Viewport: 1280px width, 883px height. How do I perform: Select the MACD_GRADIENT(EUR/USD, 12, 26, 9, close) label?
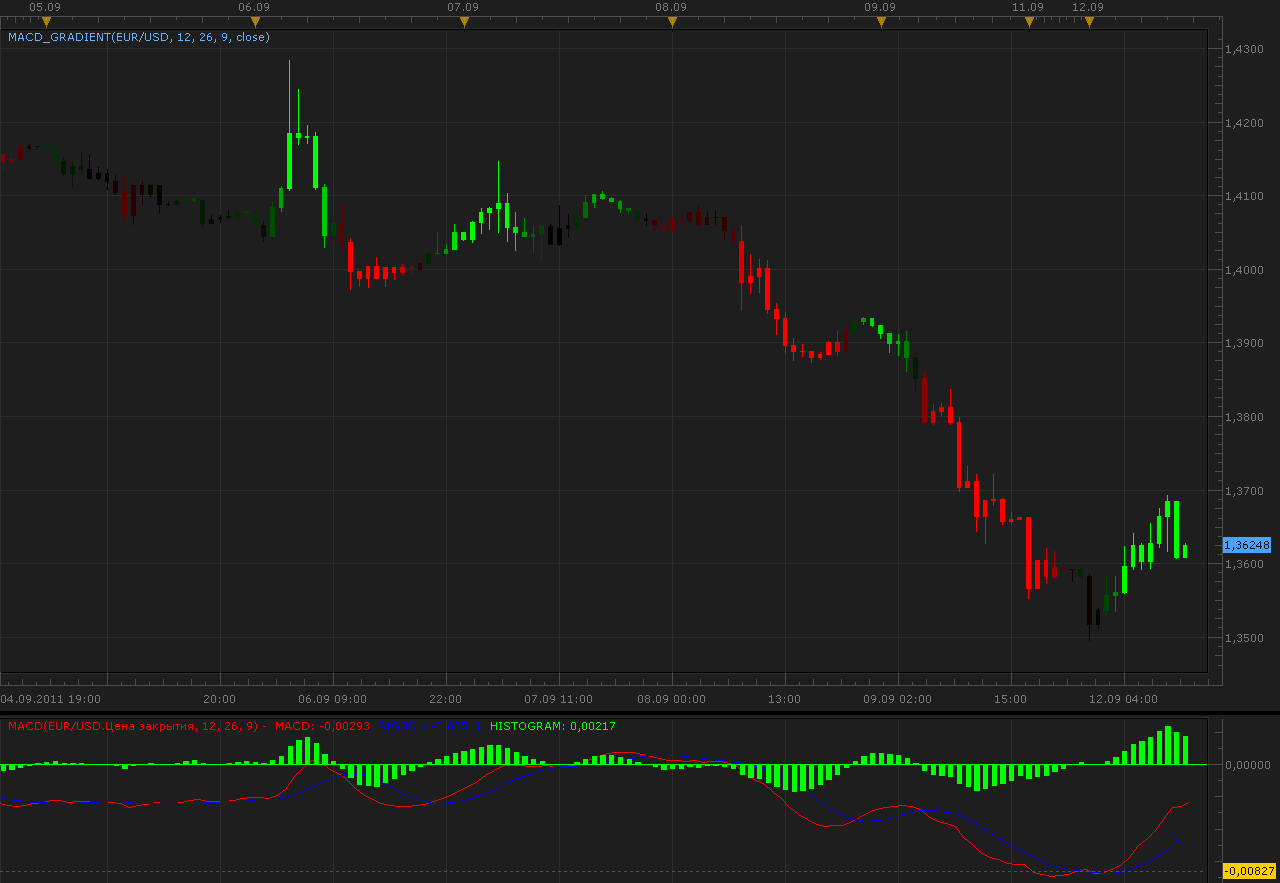[x=139, y=37]
